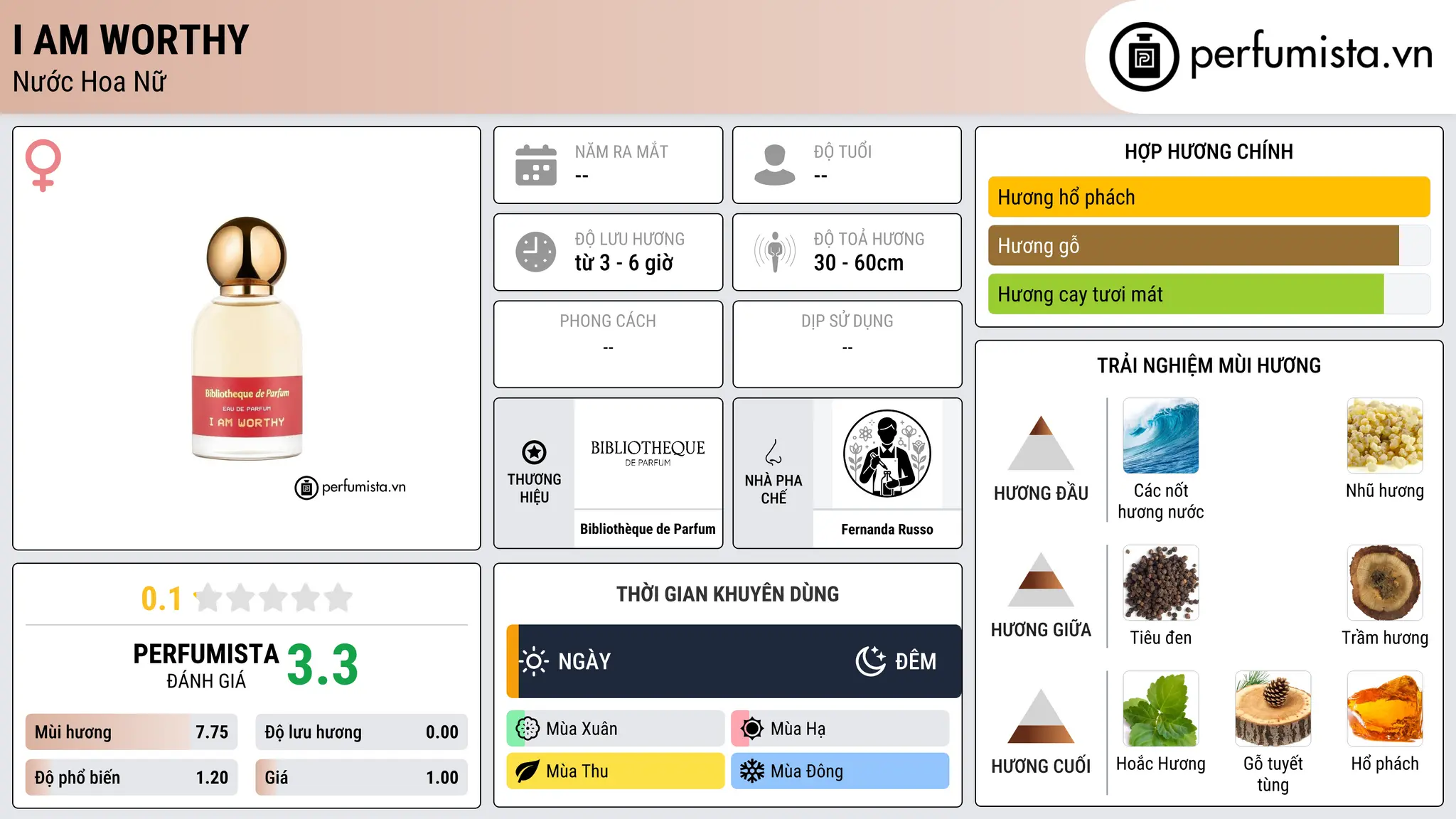Image resolution: width=1456 pixels, height=819 pixels.
Task: Click the nose icon above Nhà pha chế
Action: (773, 452)
